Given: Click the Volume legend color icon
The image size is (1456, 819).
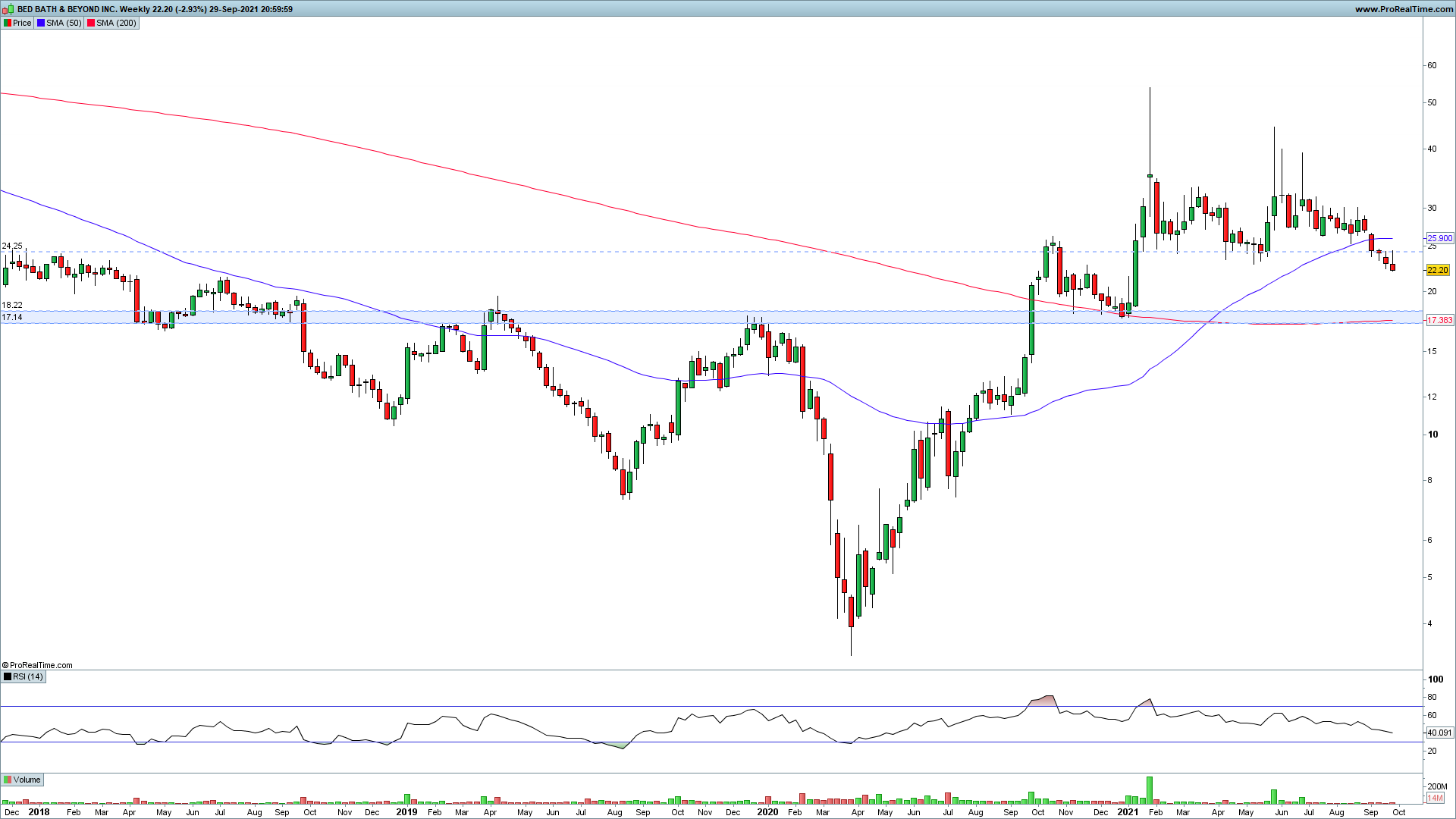Looking at the screenshot, I should click(x=8, y=780).
